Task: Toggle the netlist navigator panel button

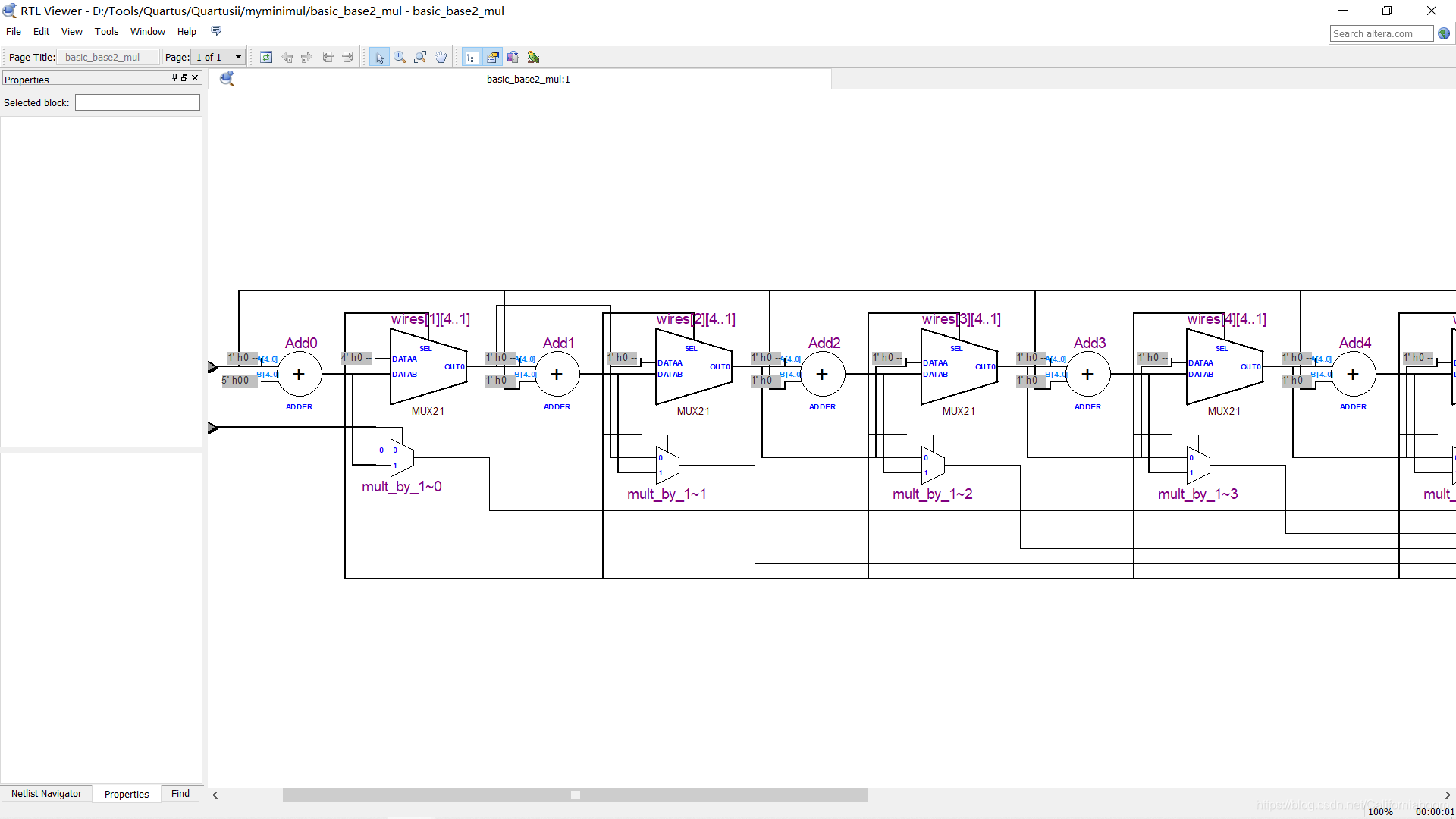Action: coord(472,57)
